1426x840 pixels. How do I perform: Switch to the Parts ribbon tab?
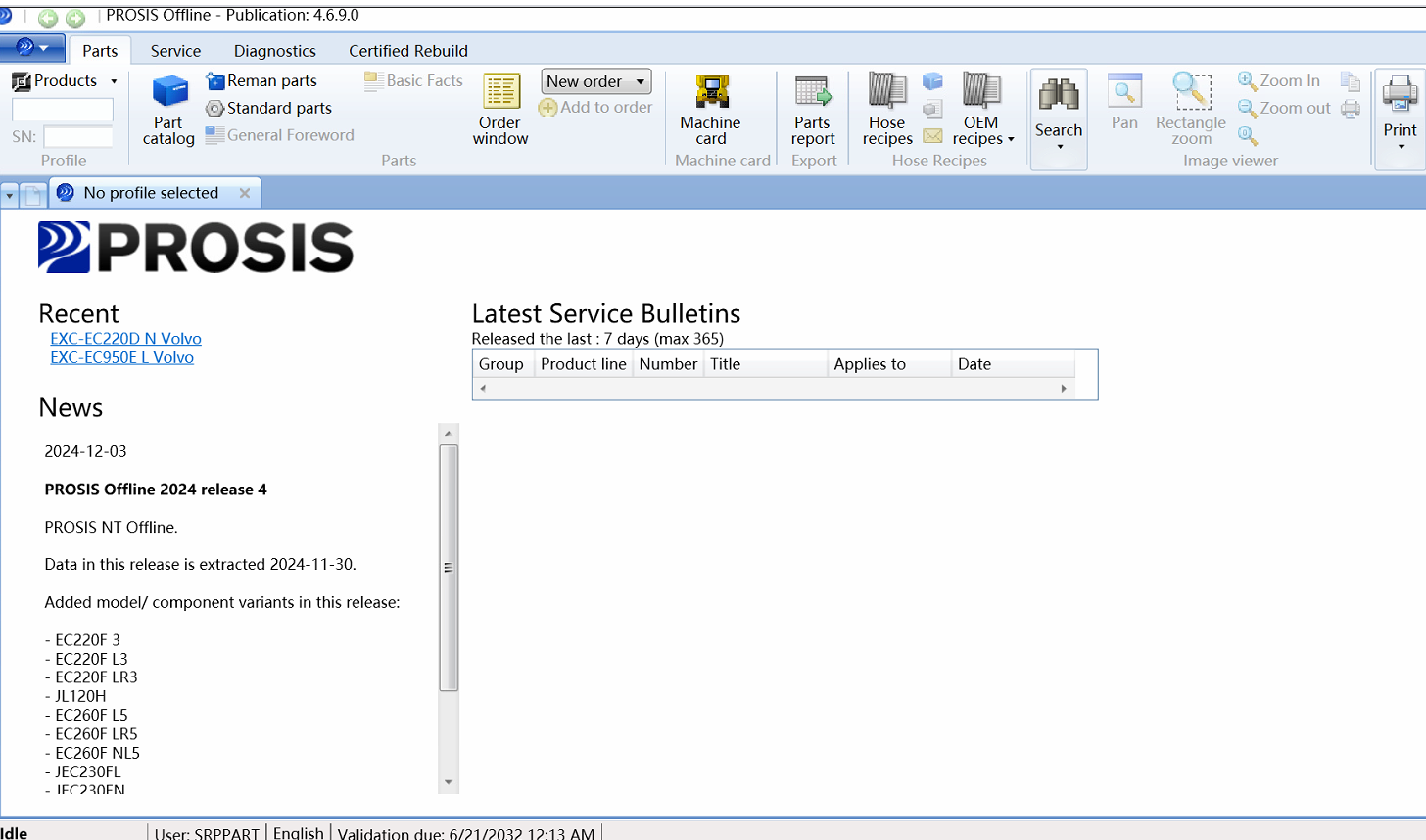[x=100, y=51]
